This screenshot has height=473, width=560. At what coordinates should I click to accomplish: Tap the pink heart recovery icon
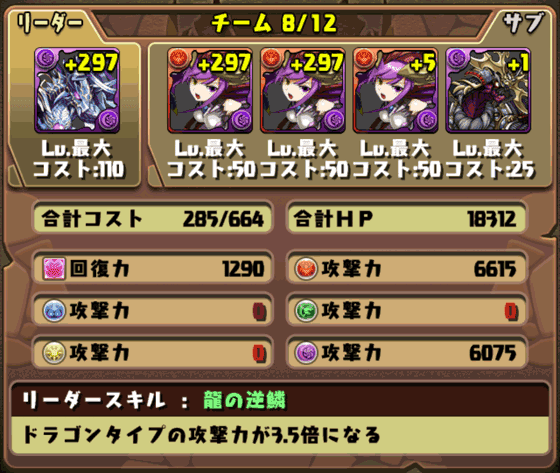pyautogui.click(x=54, y=268)
